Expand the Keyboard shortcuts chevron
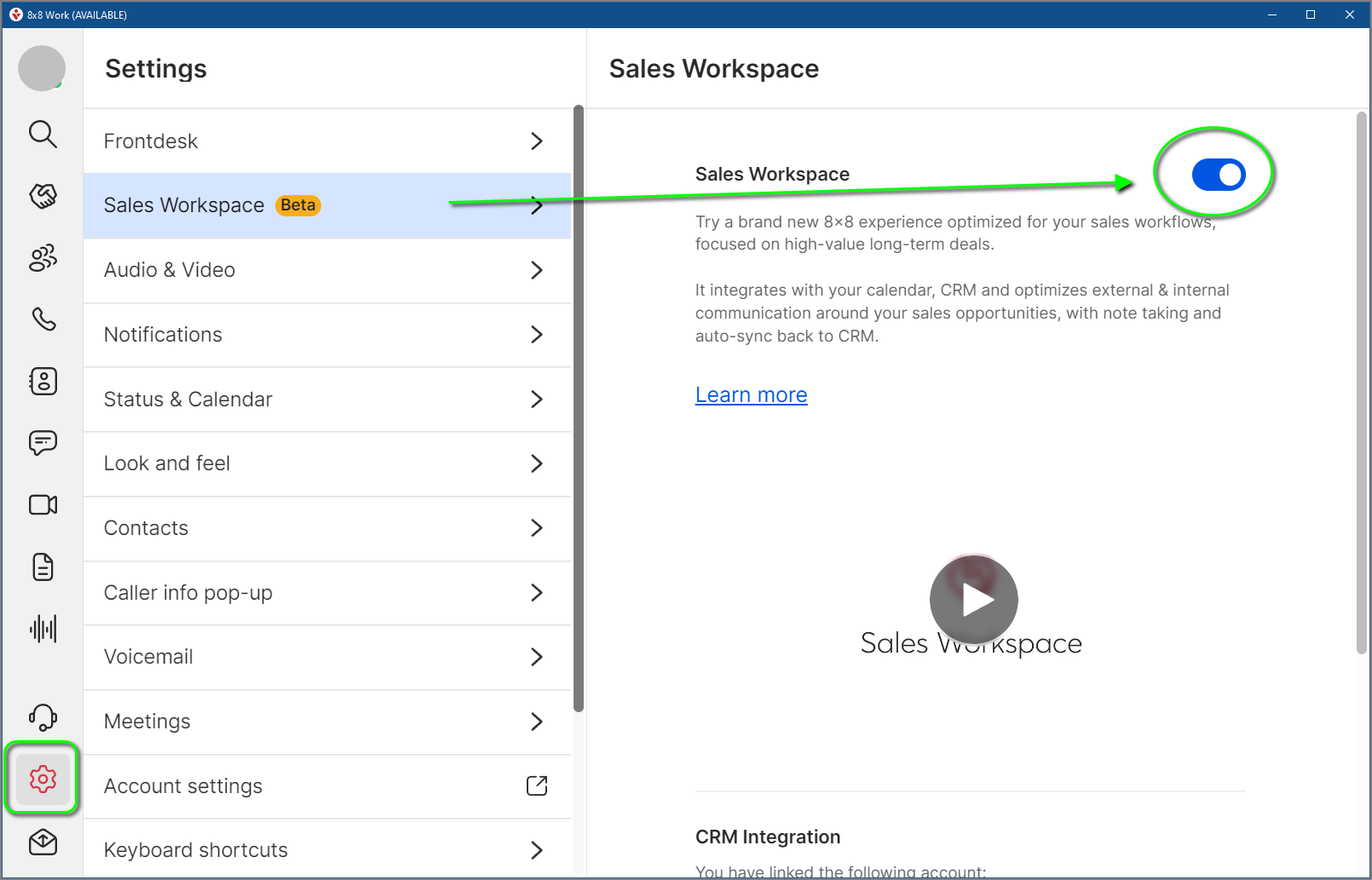 pos(537,849)
